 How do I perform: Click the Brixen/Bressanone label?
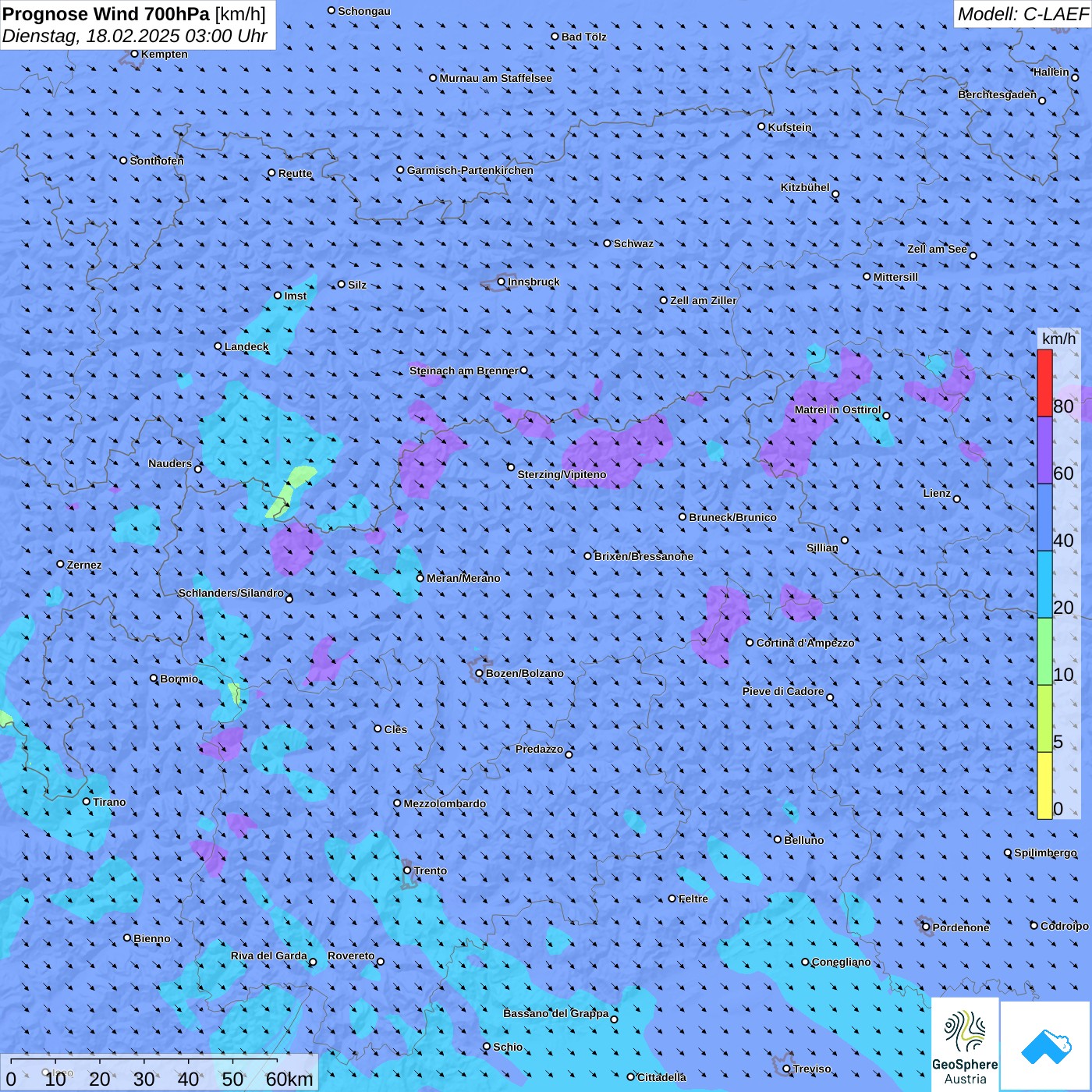click(x=643, y=556)
